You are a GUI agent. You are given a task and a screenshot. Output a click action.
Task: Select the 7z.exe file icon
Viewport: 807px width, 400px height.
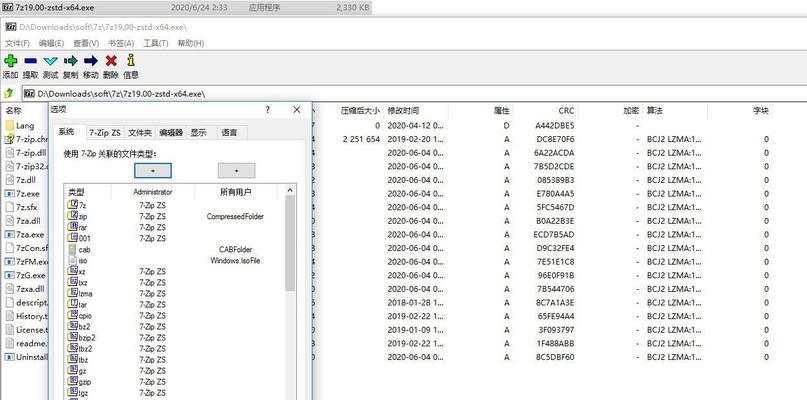10,194
